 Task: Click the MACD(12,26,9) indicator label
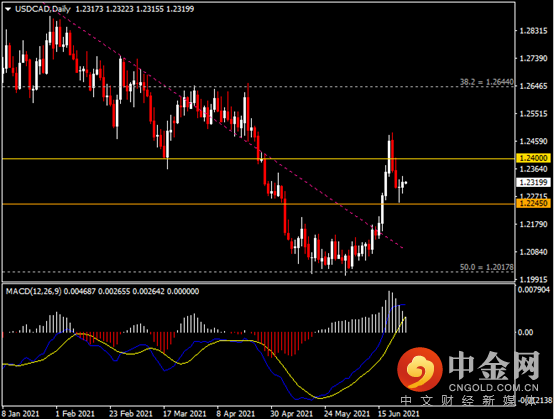coord(33,291)
